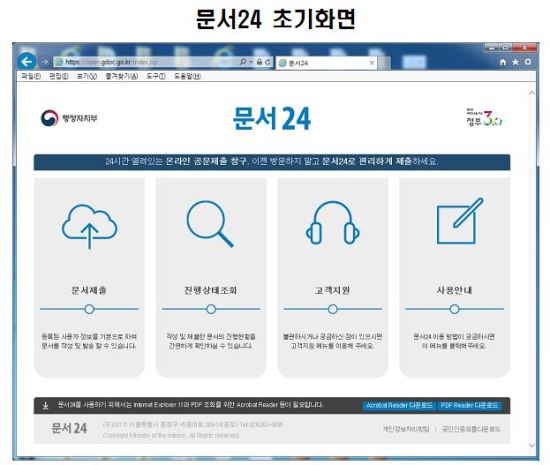Click the PDF Reader 다운로드 button
Image resolution: width=550 pixels, height=465 pixels.
[x=469, y=405]
